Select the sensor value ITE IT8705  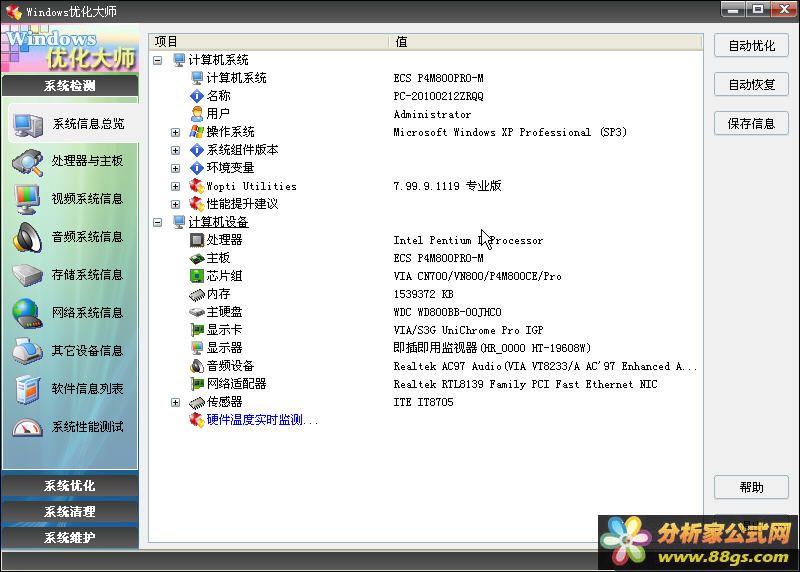pyautogui.click(x=423, y=402)
